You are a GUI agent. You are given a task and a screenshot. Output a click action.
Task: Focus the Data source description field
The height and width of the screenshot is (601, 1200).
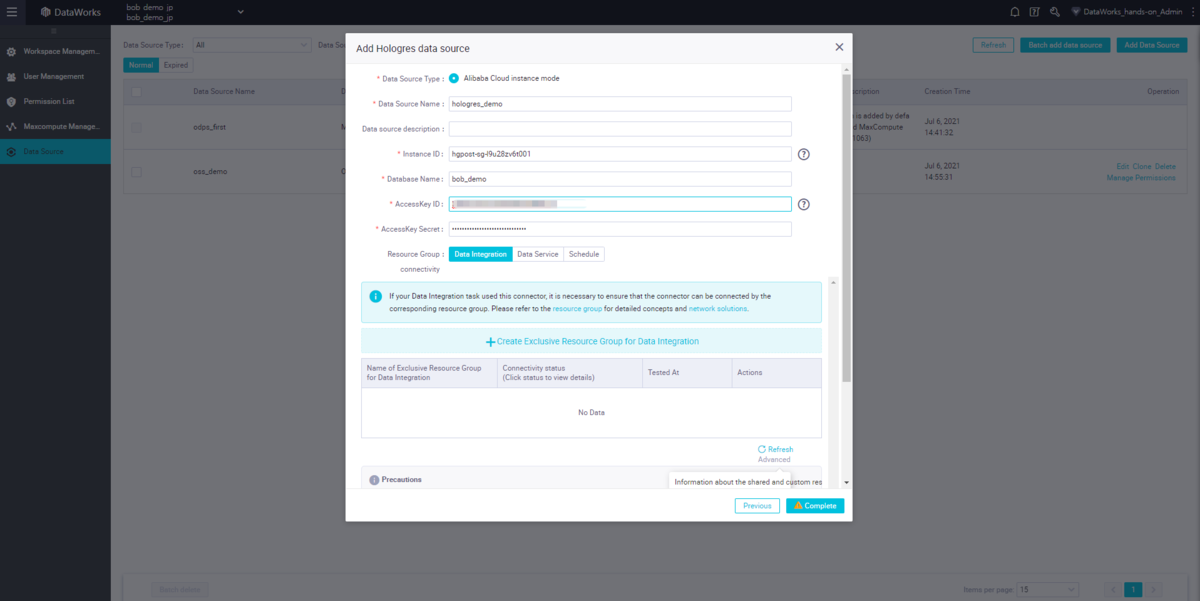[620, 129]
